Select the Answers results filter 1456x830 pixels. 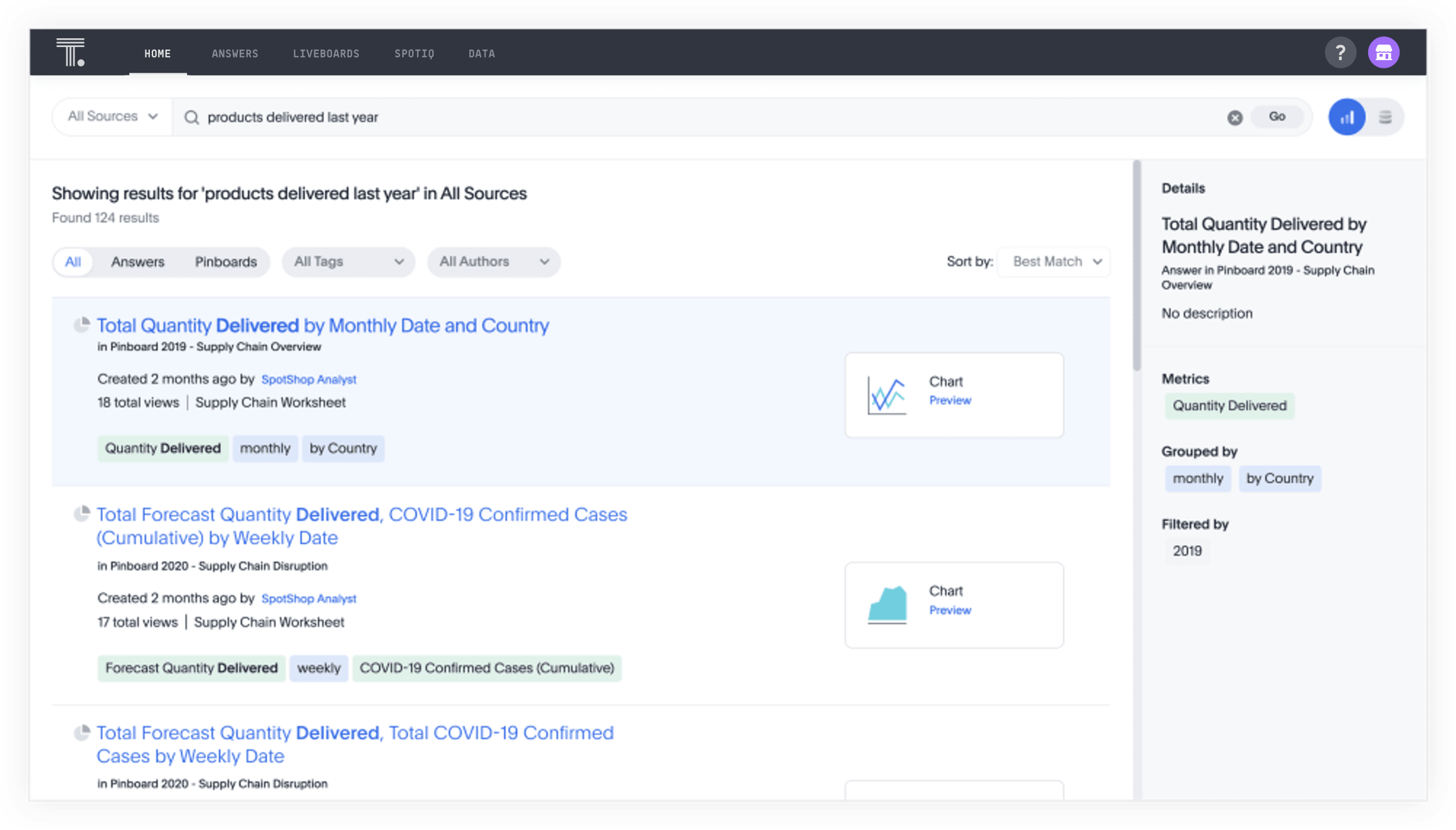pos(137,262)
